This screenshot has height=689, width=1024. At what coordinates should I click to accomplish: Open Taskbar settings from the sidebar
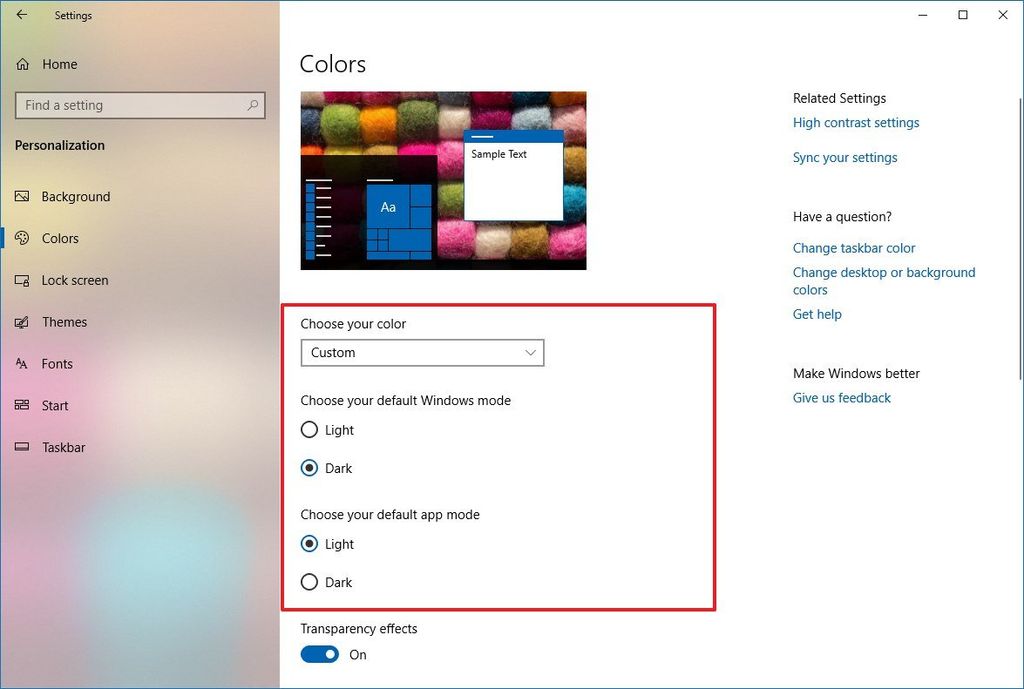[x=23, y=447]
